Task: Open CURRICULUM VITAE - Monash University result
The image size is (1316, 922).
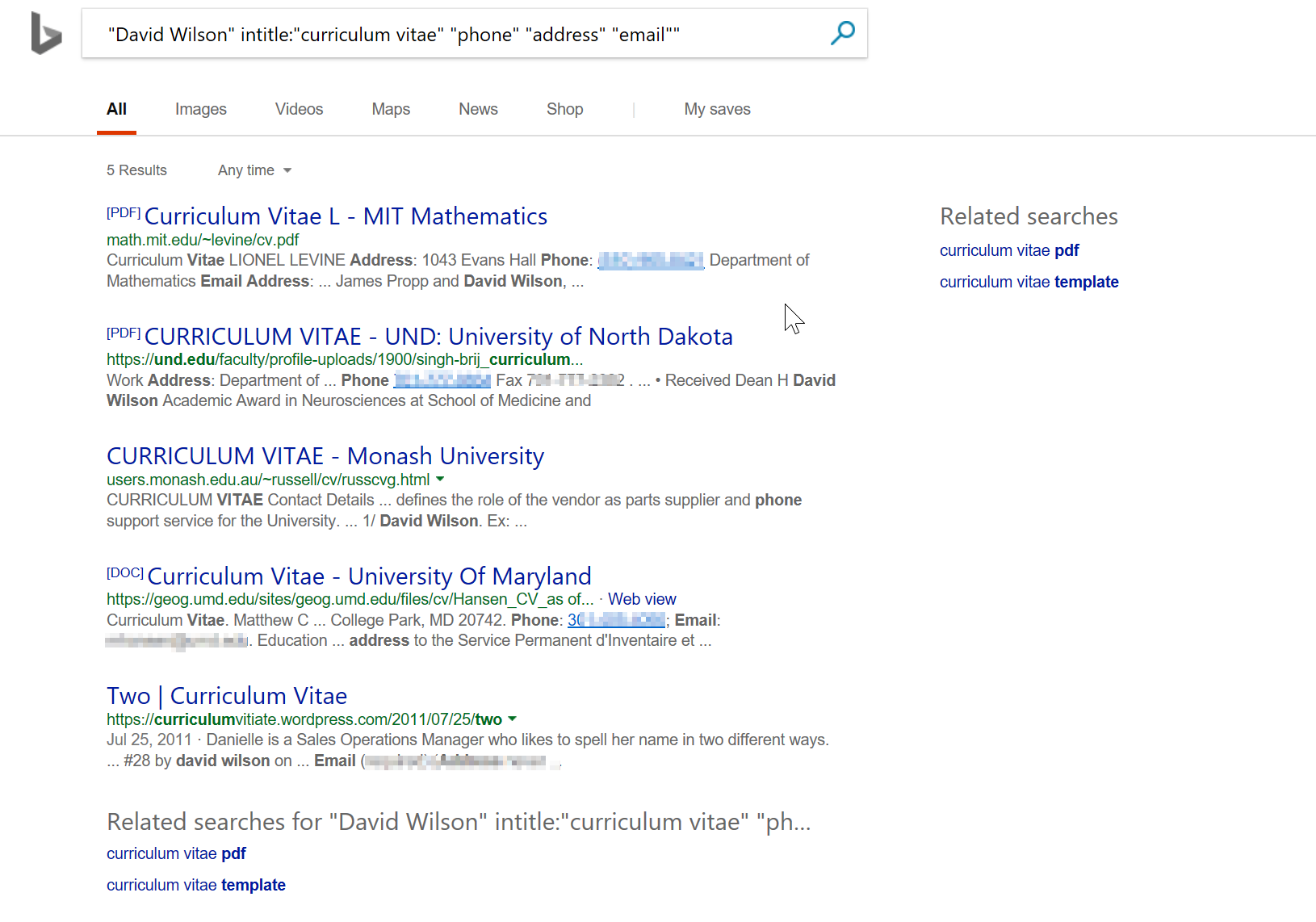Action: [x=325, y=456]
